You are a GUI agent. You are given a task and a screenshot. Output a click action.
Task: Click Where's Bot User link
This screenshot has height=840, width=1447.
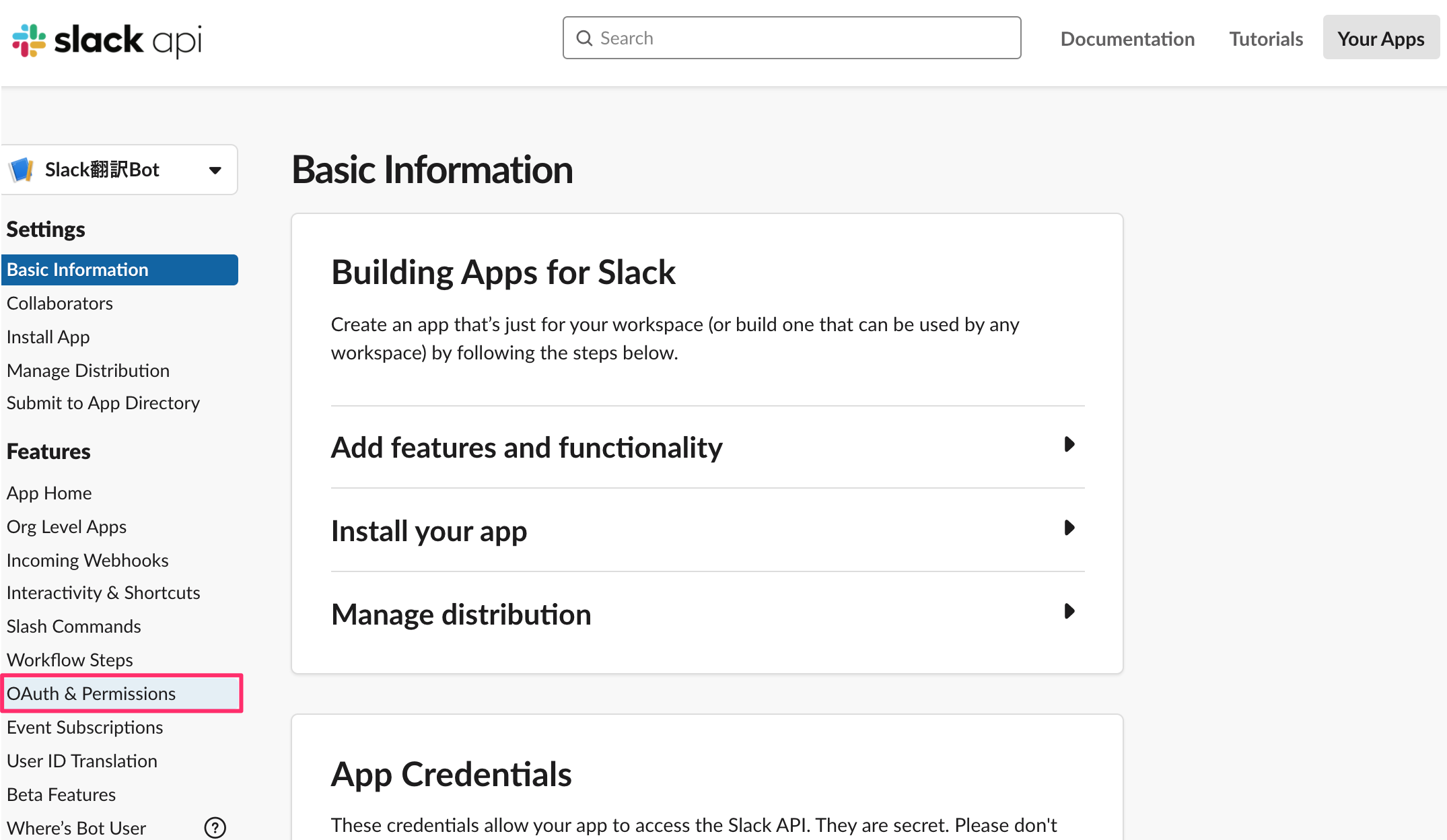tap(76, 828)
